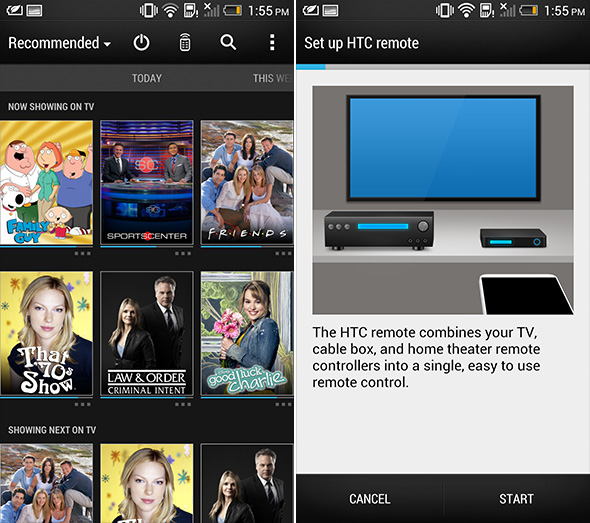Switch to the TODAY tab
590x523 pixels.
[147, 78]
